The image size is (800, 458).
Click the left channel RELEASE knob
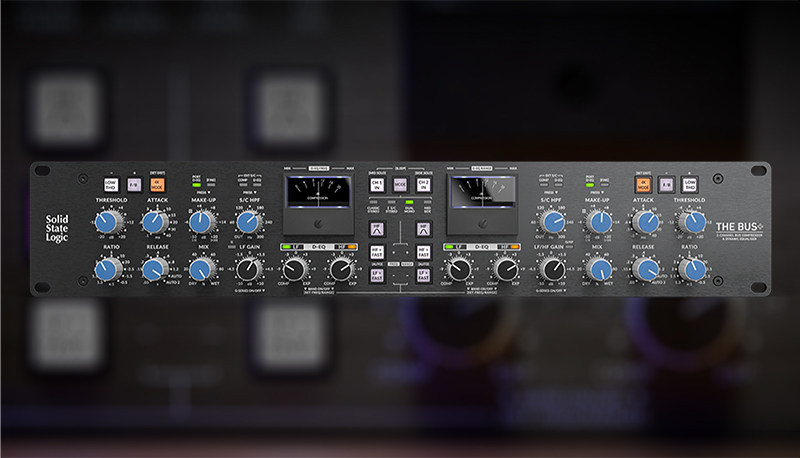155,269
